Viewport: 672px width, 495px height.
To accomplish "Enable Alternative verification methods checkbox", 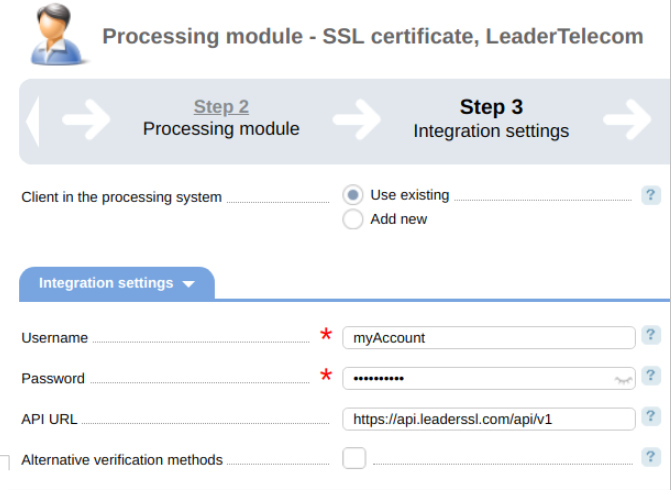I will 354,459.
